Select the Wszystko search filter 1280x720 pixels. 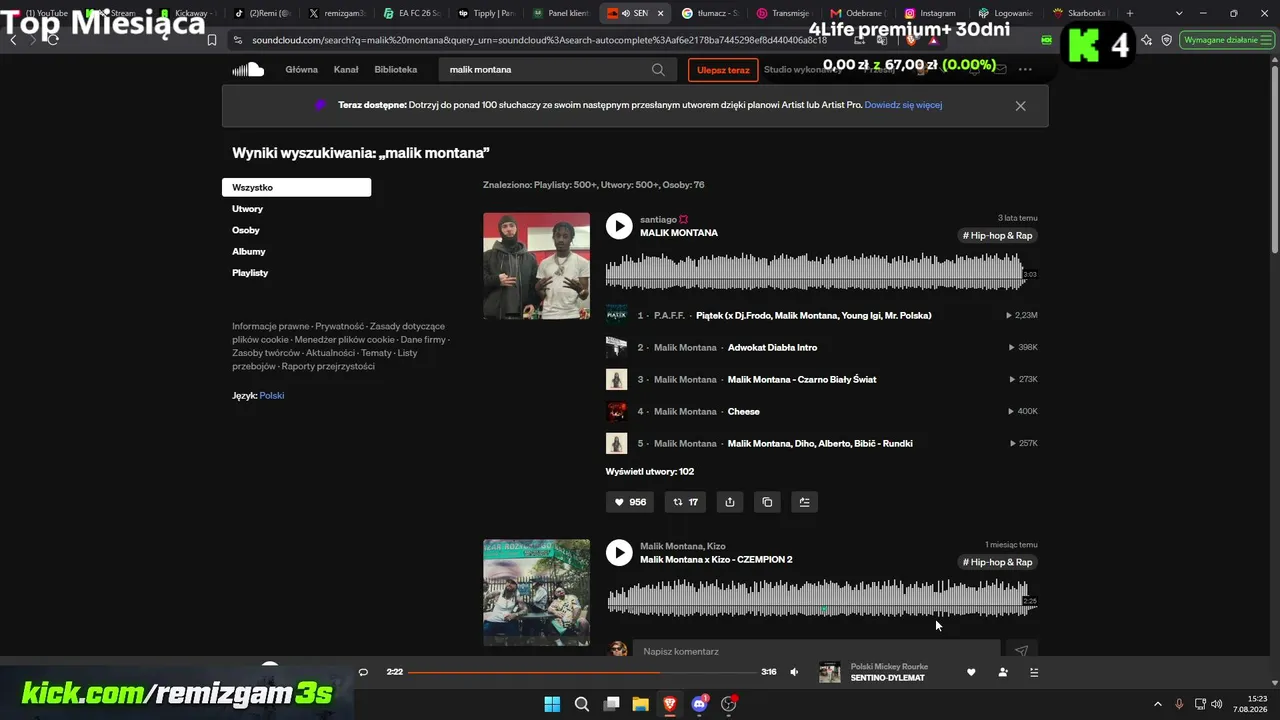pos(296,187)
